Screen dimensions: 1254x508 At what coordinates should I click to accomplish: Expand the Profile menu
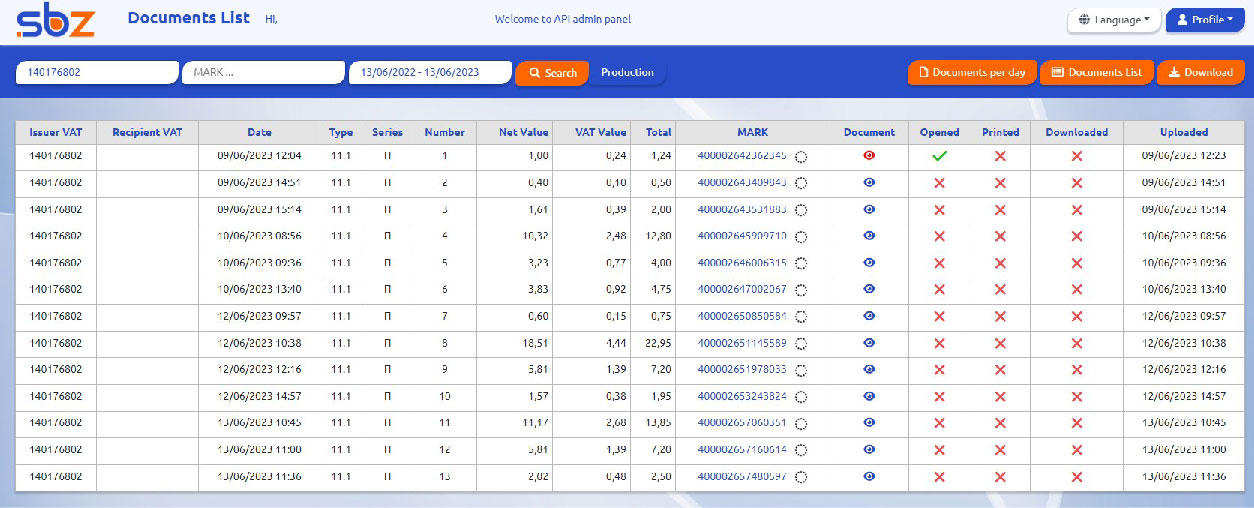(1205, 20)
